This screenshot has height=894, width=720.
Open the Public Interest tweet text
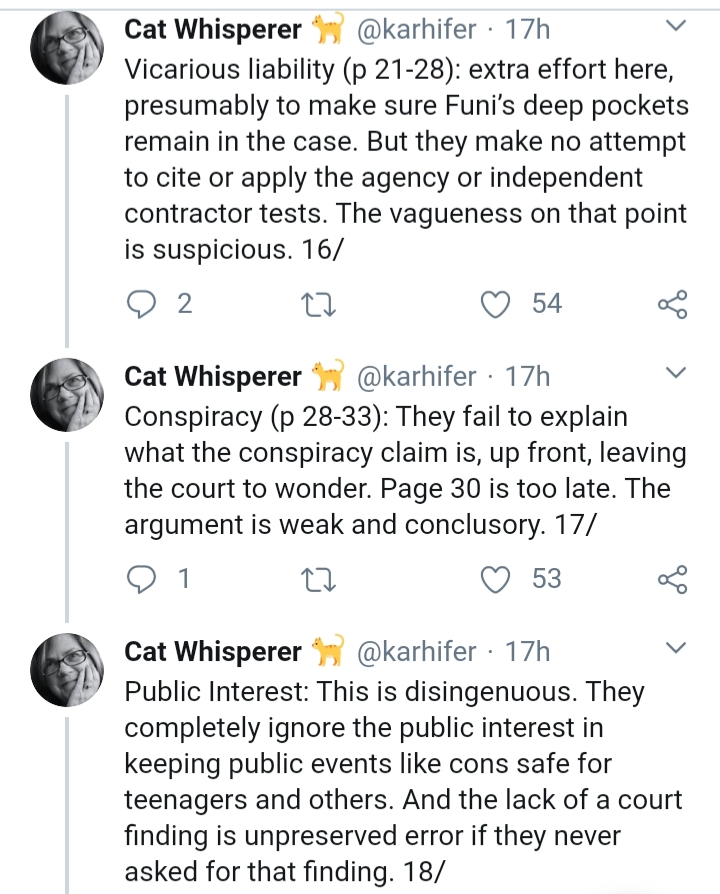click(x=403, y=781)
